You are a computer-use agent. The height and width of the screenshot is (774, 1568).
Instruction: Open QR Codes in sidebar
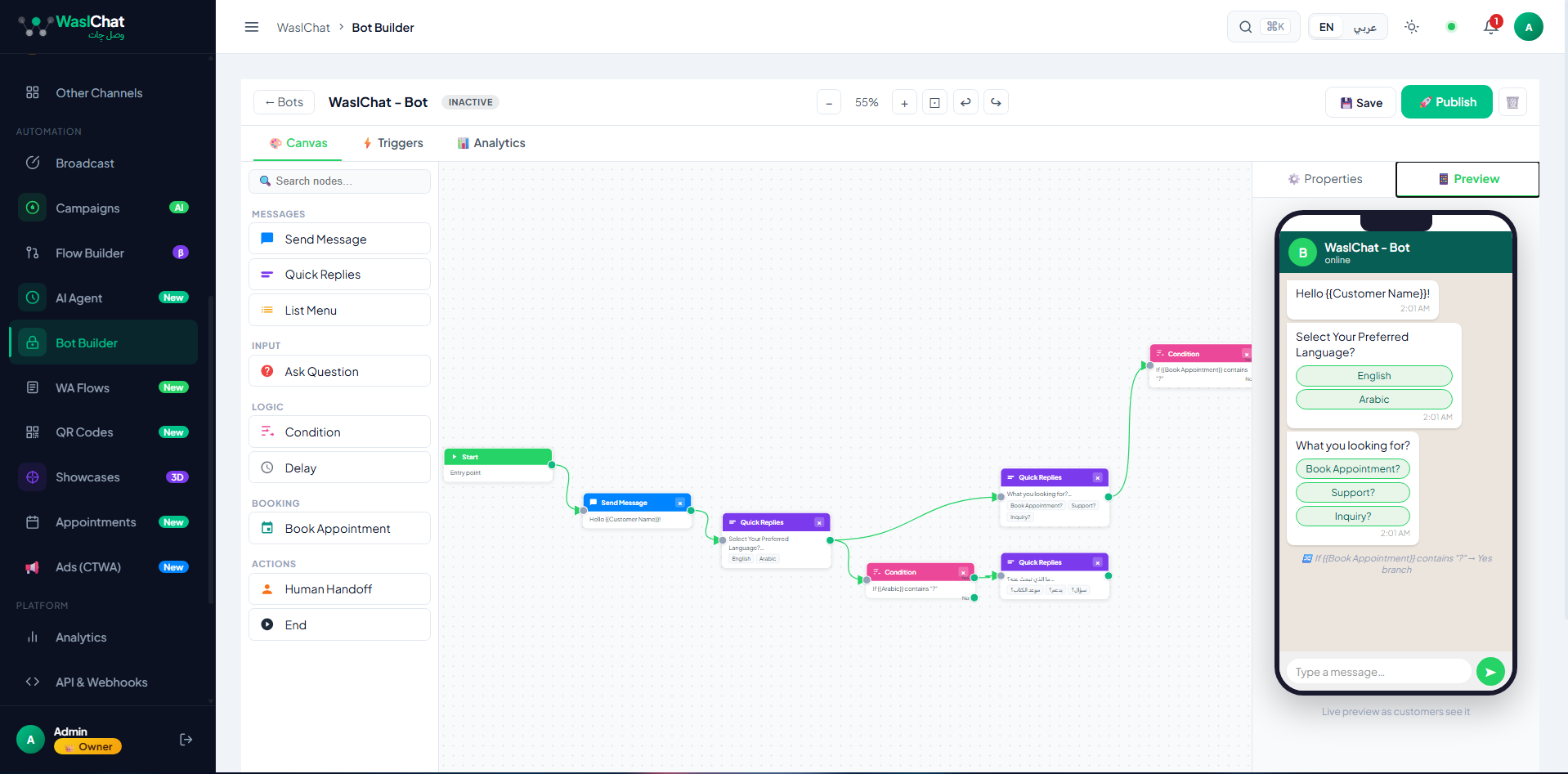coord(104,432)
